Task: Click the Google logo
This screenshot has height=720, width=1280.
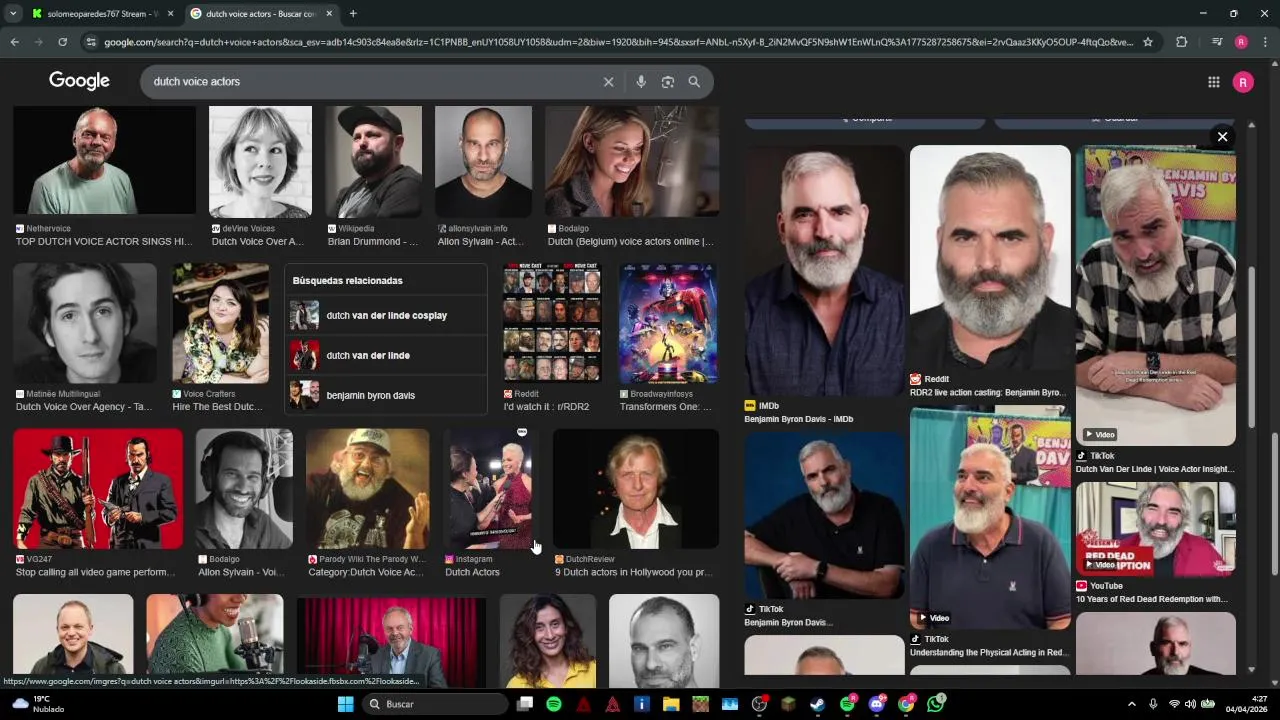Action: (79, 81)
